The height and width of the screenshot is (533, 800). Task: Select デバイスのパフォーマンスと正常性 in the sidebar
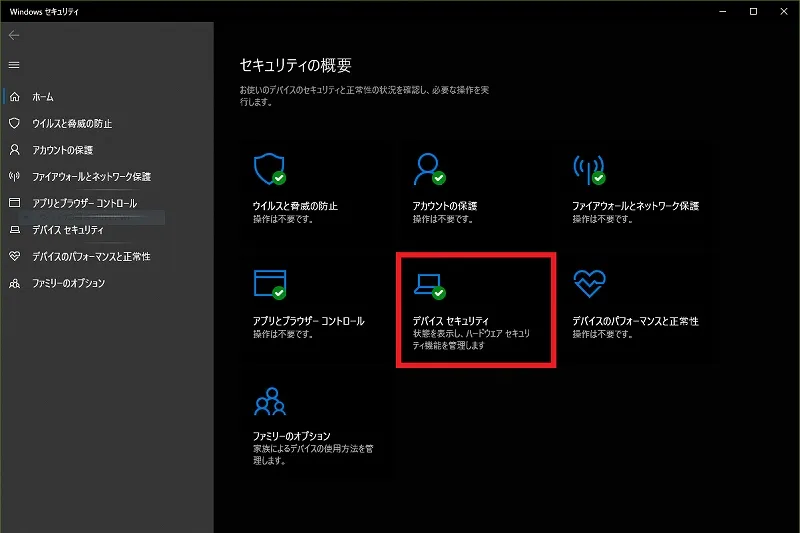pyautogui.click(x=91, y=257)
